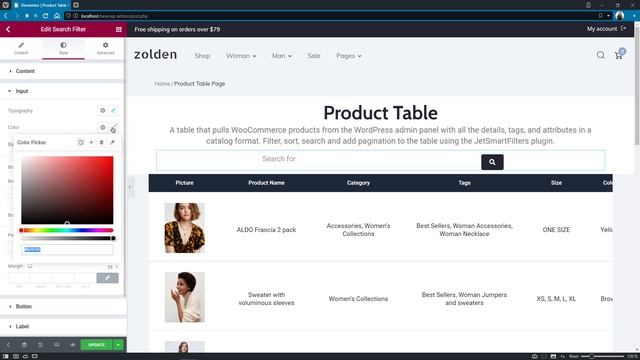The image size is (640, 360).
Task: Click the Sweater with voluminous sleeves name
Action: pyautogui.click(x=267, y=299)
